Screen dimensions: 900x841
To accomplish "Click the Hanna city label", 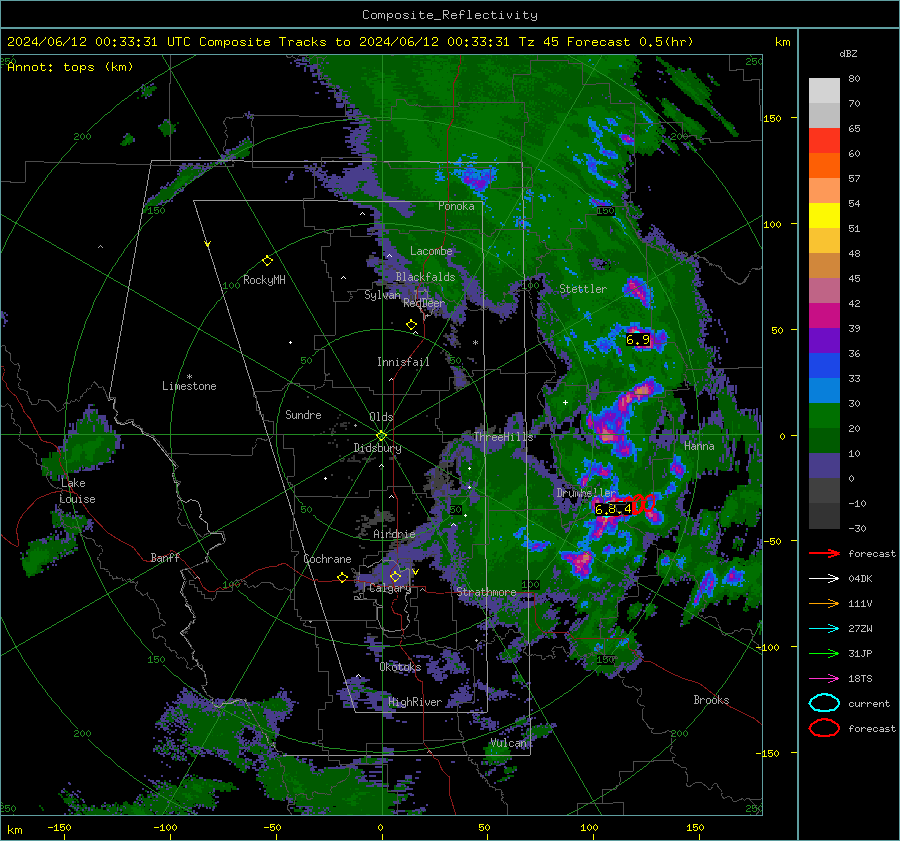I will (699, 445).
